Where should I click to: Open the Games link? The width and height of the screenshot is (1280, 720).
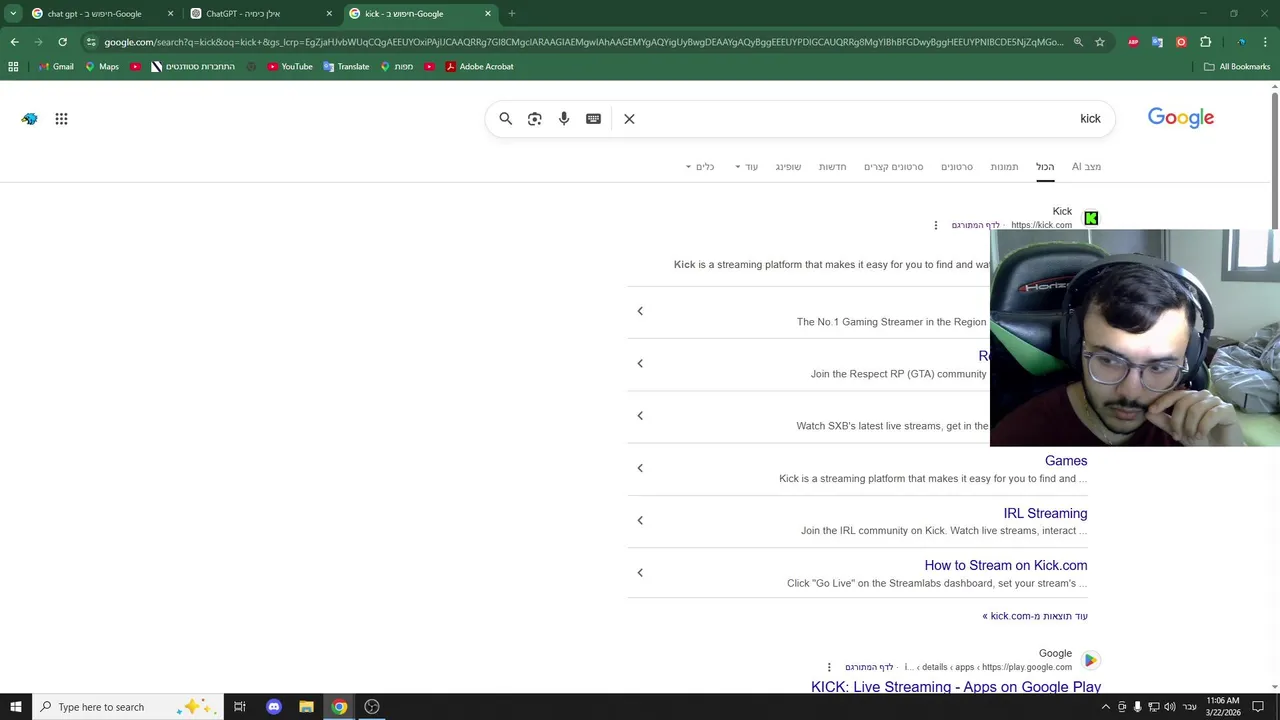[1066, 461]
